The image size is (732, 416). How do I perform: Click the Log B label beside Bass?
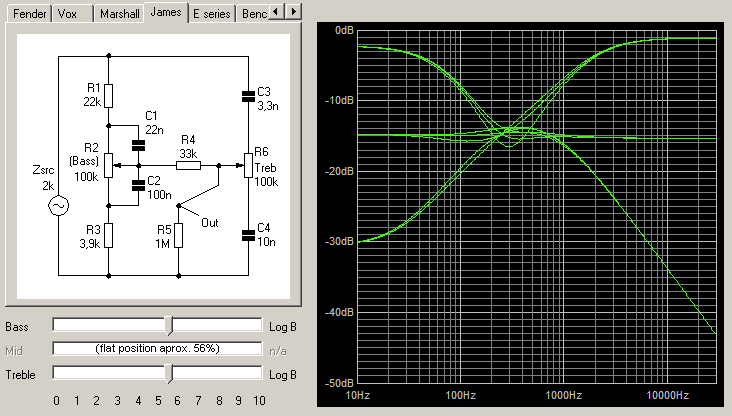pyautogui.click(x=283, y=327)
